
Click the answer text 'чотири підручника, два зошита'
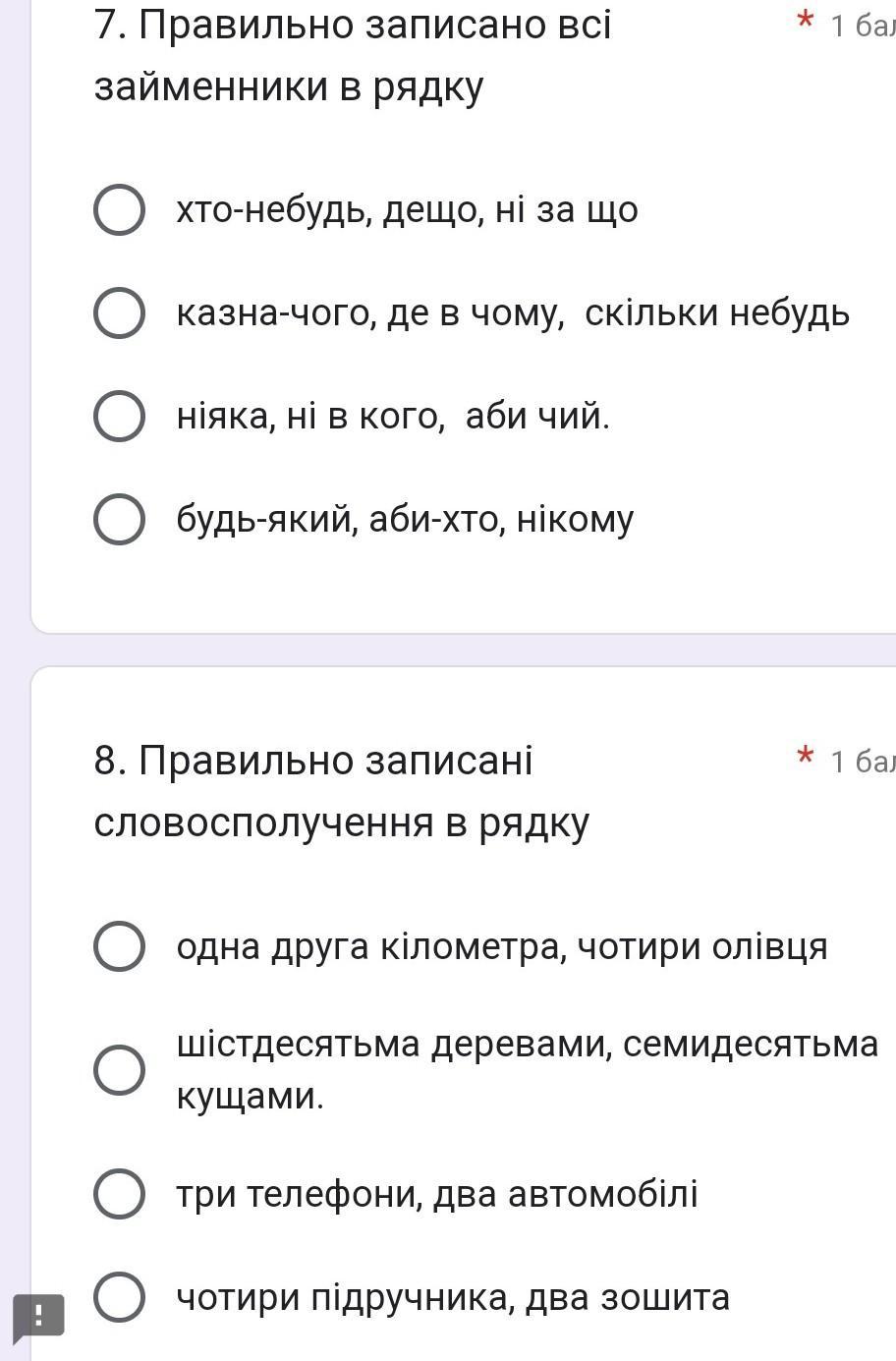tap(453, 1297)
